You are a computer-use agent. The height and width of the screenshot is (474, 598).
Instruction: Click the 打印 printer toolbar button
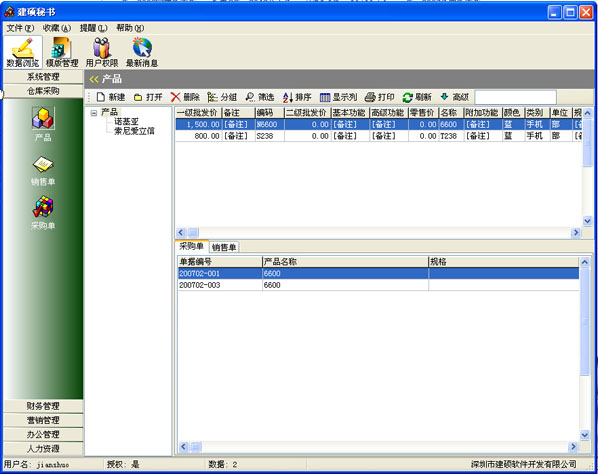[379, 97]
